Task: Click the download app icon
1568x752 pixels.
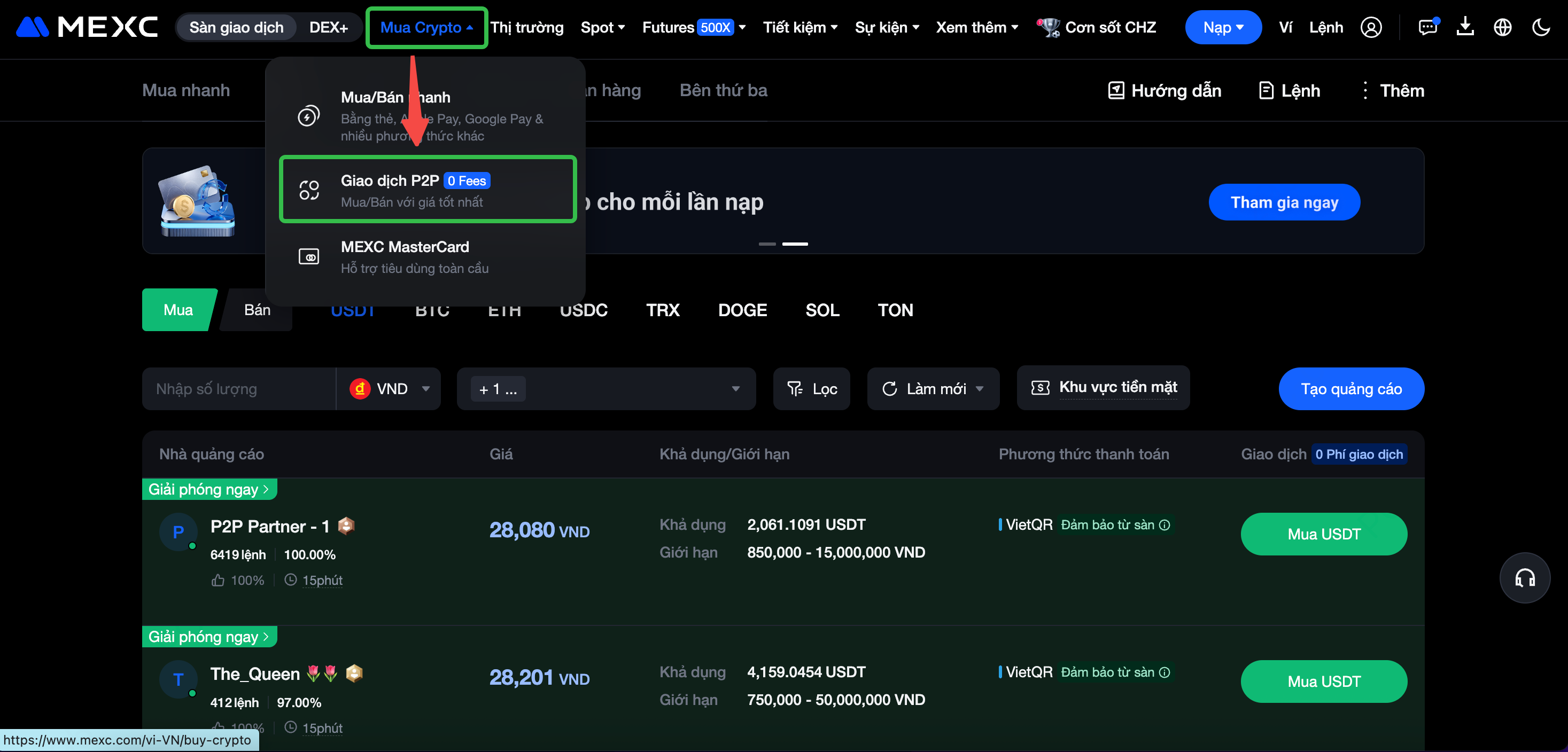Action: [1465, 27]
